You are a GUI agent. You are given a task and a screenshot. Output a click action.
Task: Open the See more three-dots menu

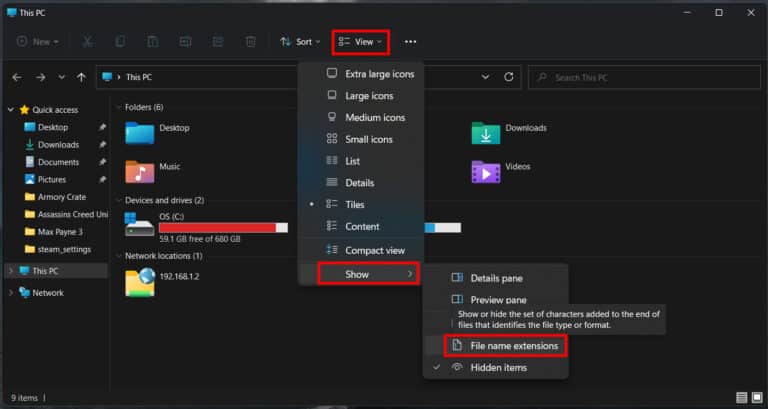pos(410,42)
